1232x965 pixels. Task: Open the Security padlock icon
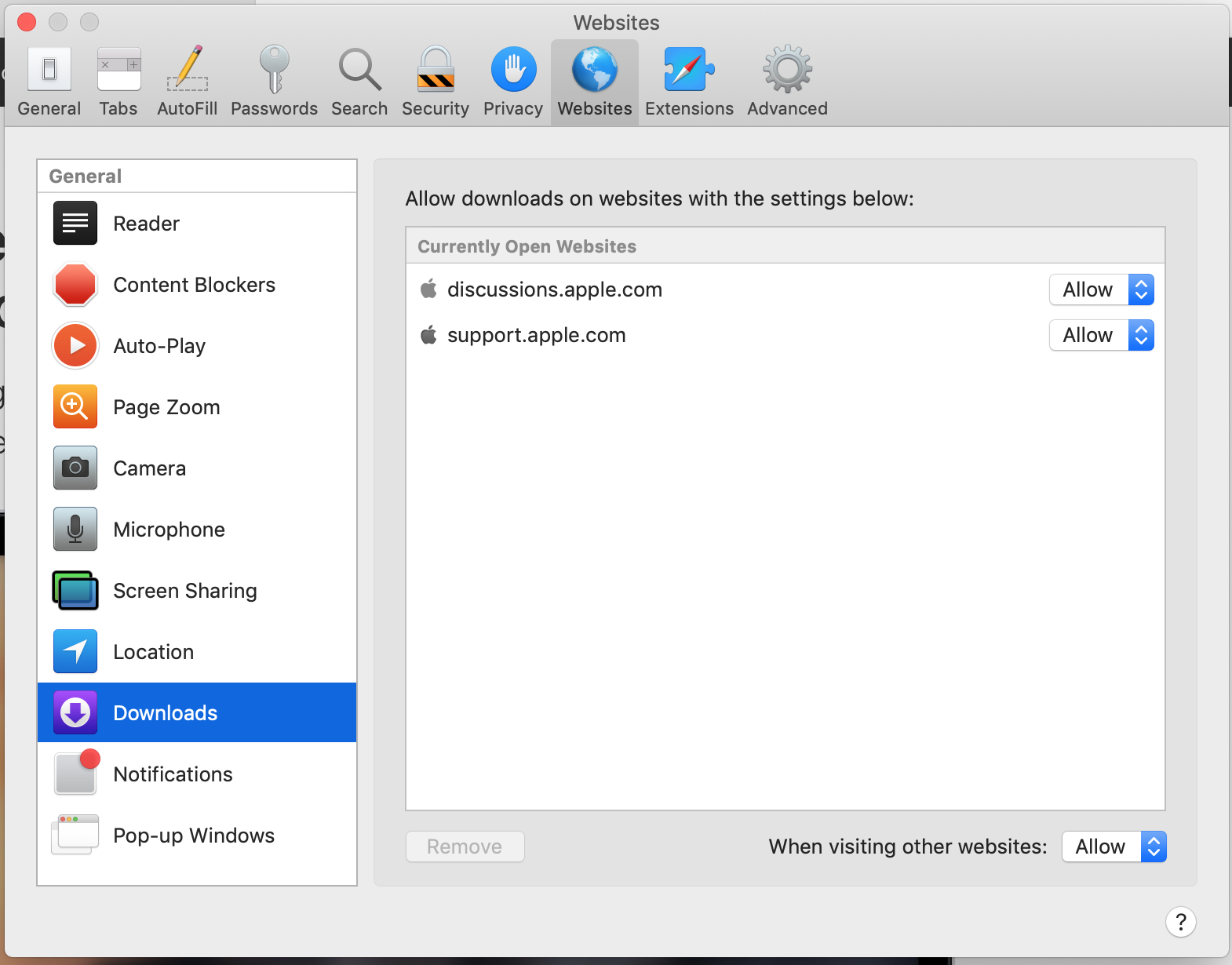click(x=436, y=69)
